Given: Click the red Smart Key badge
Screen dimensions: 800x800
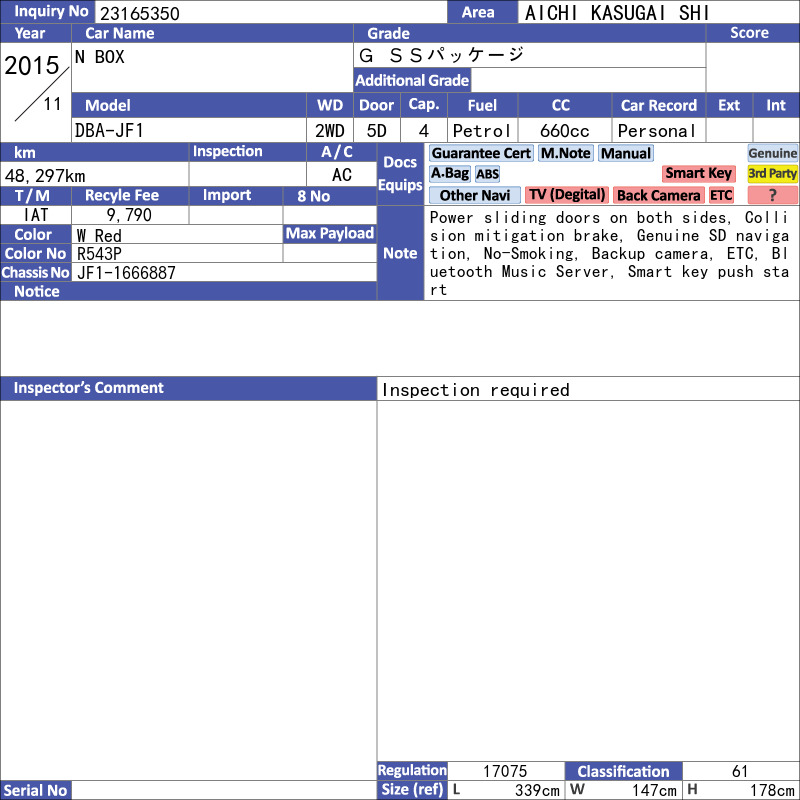Looking at the screenshot, I should tap(698, 173).
